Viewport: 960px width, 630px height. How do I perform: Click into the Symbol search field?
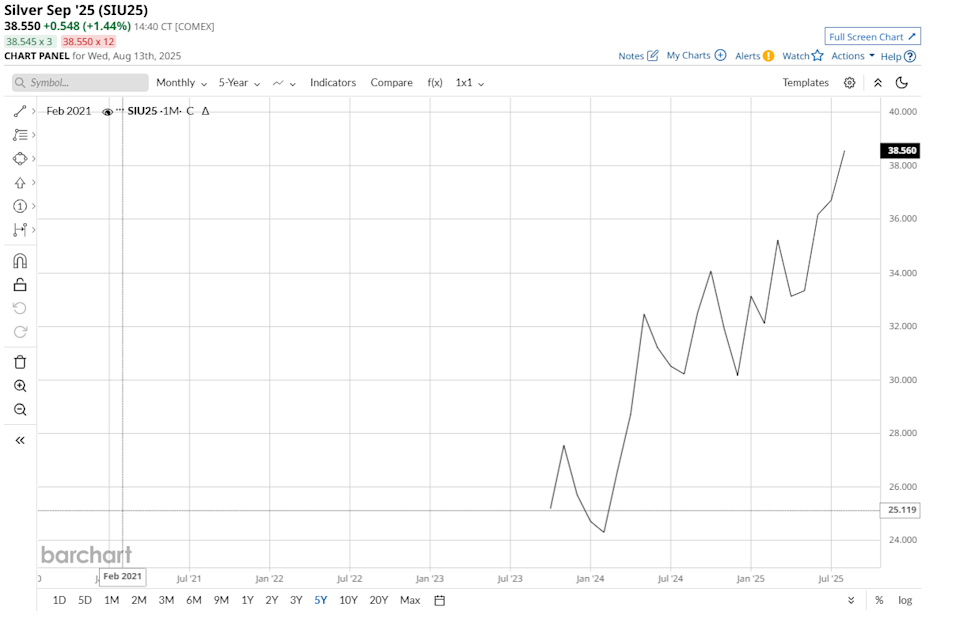[x=80, y=83]
